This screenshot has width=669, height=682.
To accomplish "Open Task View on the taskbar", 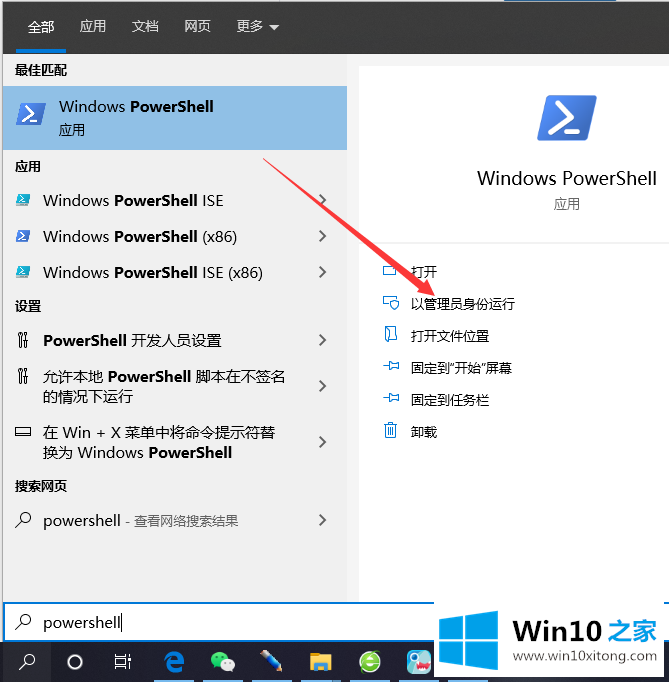I will tap(123, 662).
